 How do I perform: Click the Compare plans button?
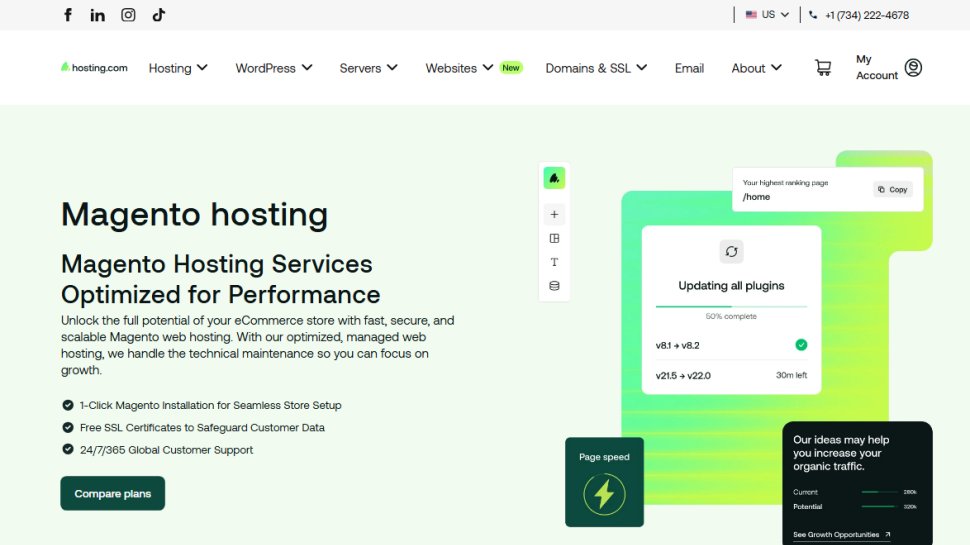113,493
